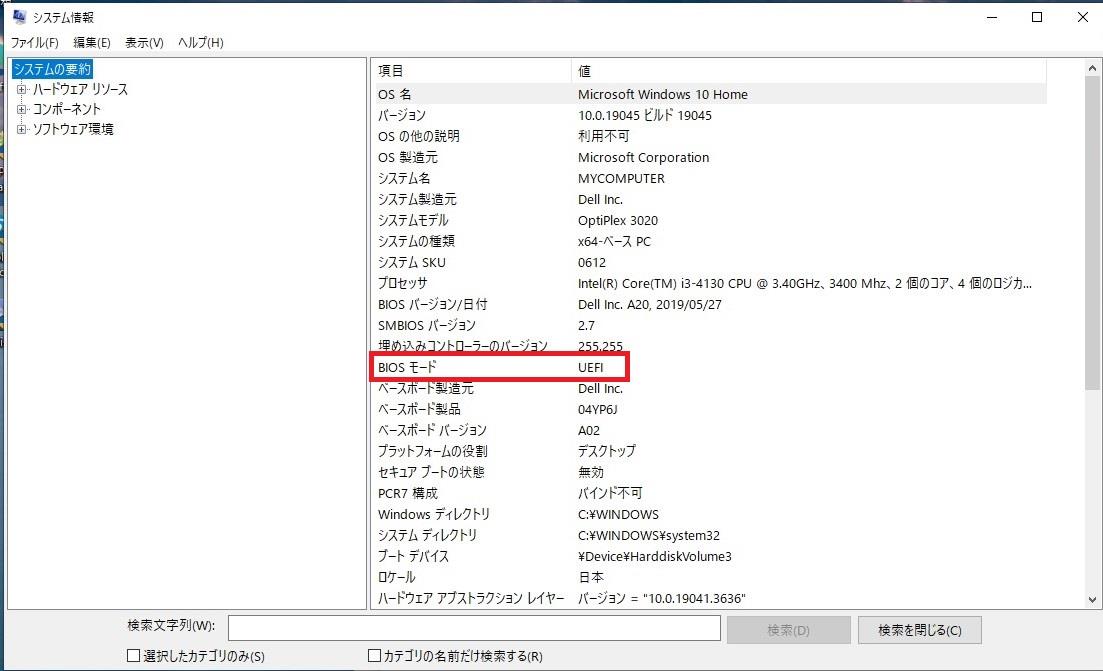Viewport: 1103px width, 671px height.
Task: Select the システム SKU row
Action: pyautogui.click(x=709, y=262)
